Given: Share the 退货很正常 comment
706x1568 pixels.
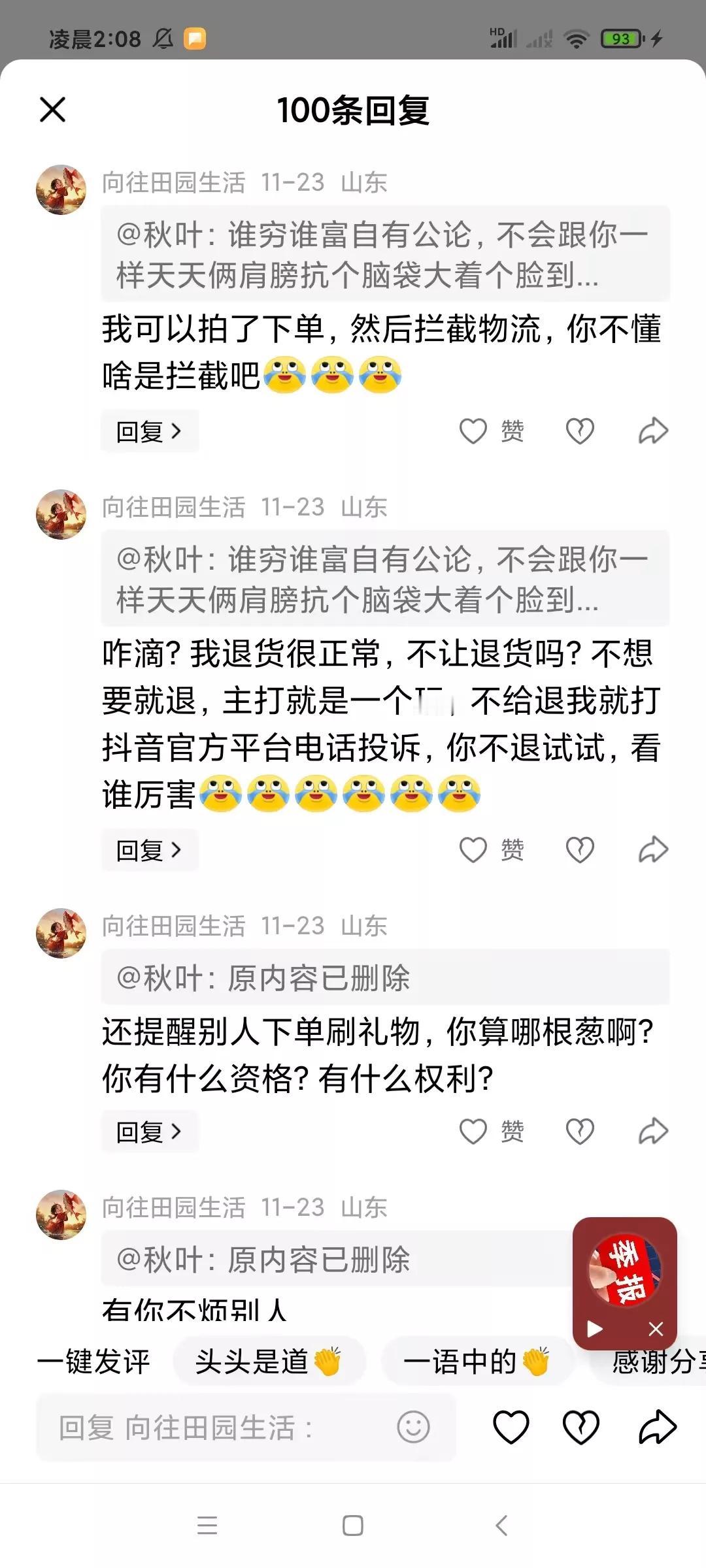Looking at the screenshot, I should pos(653,850).
